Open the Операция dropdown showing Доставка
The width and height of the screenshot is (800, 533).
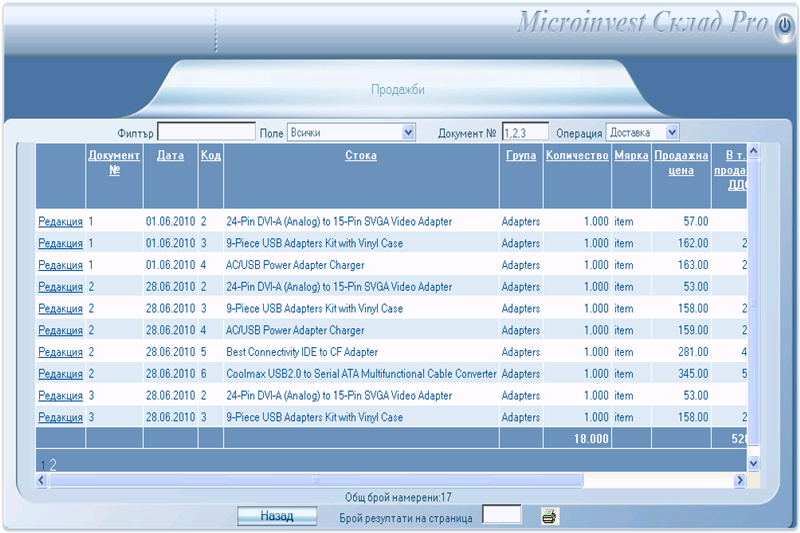642,133
